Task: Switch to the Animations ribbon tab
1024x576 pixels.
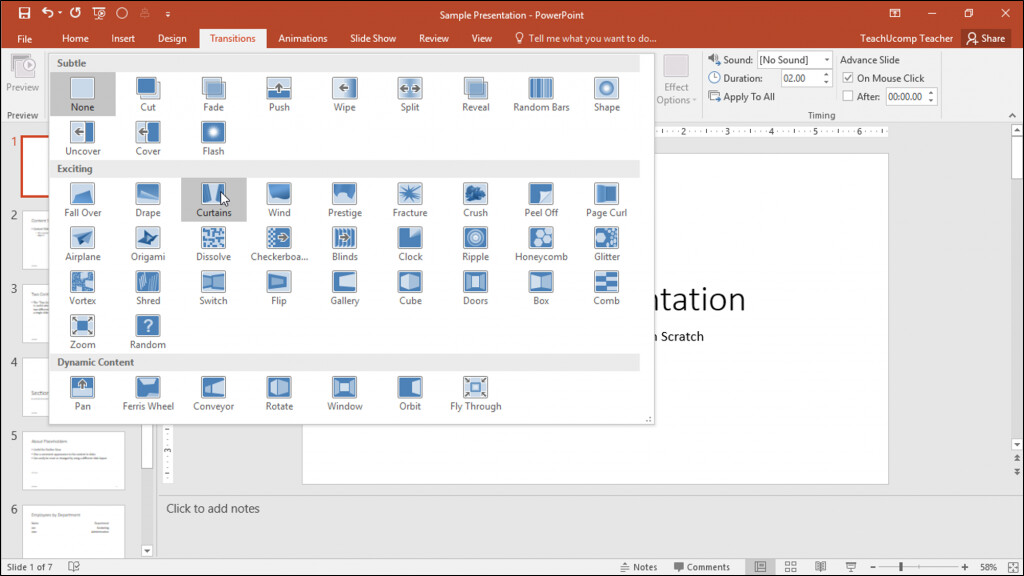Action: pyautogui.click(x=302, y=38)
